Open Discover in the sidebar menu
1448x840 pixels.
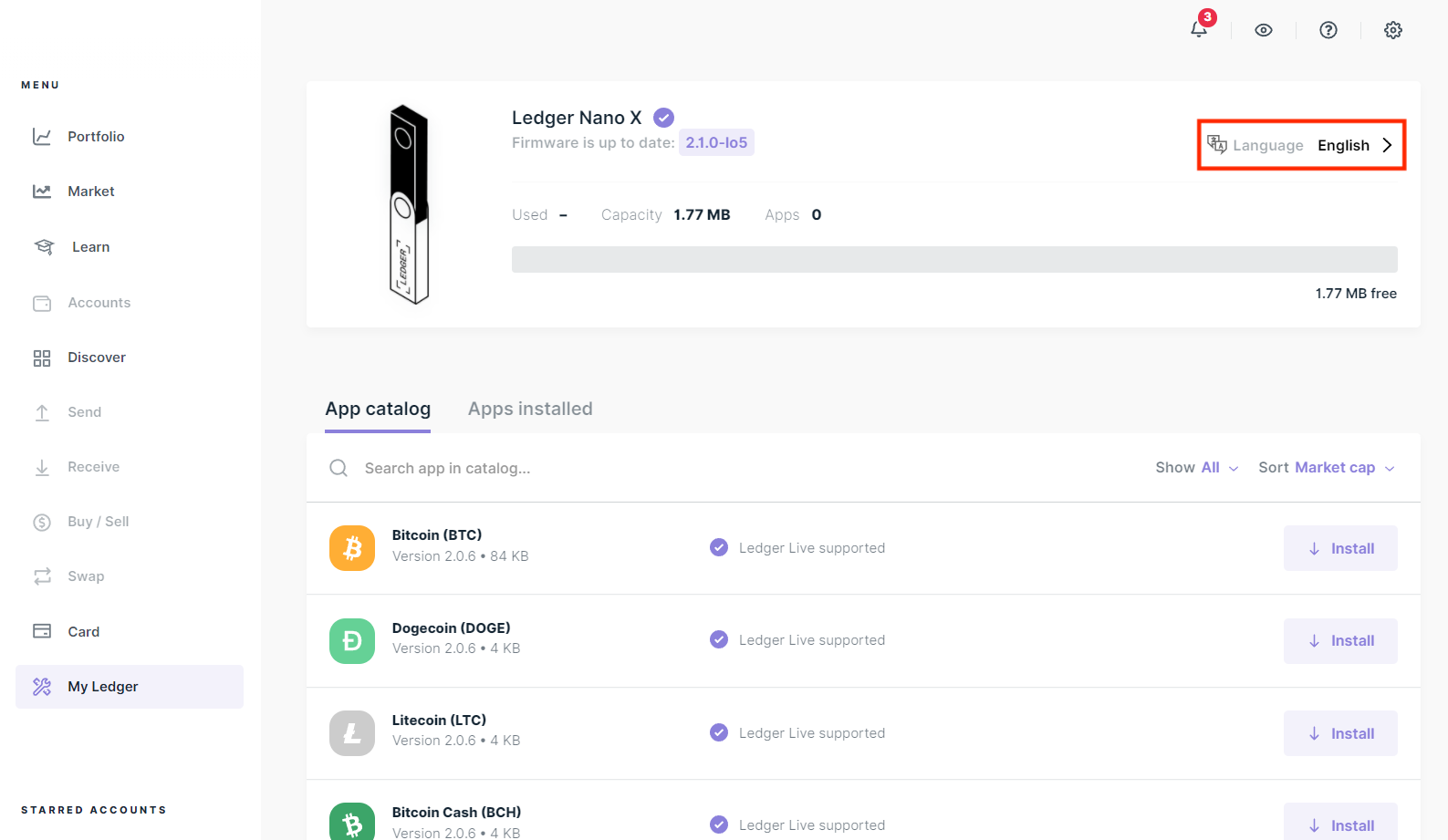[97, 358]
